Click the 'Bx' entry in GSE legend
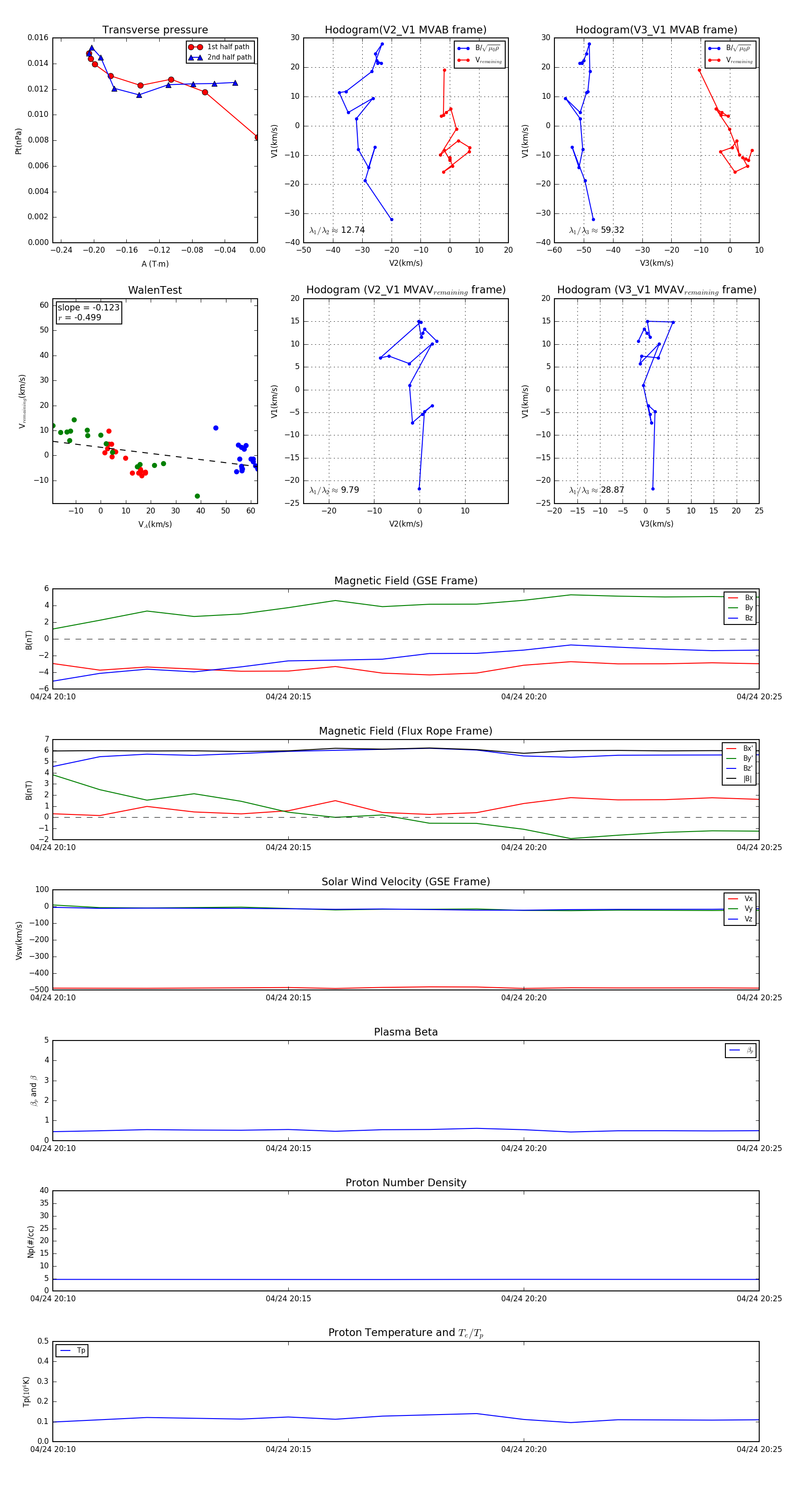Viewport: 812px width, 1489px height. [741, 598]
